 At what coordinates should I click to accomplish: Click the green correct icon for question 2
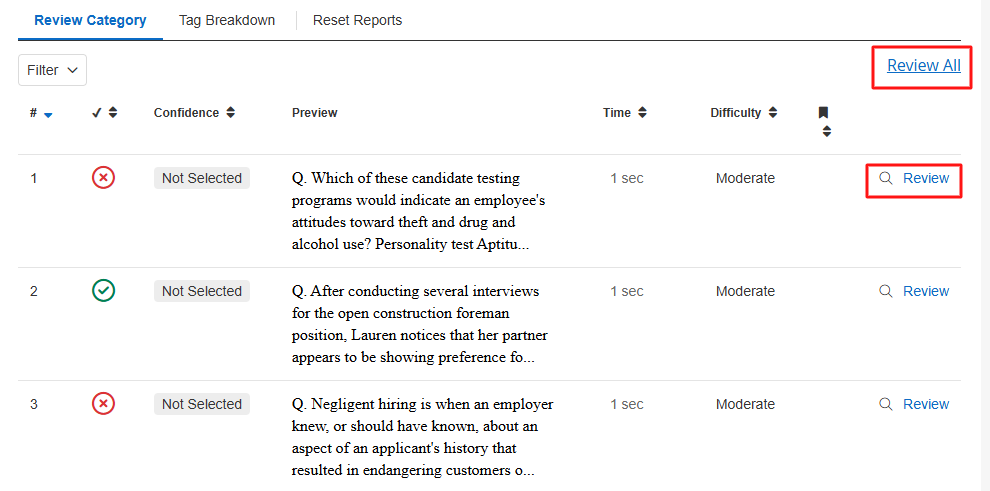click(x=103, y=291)
